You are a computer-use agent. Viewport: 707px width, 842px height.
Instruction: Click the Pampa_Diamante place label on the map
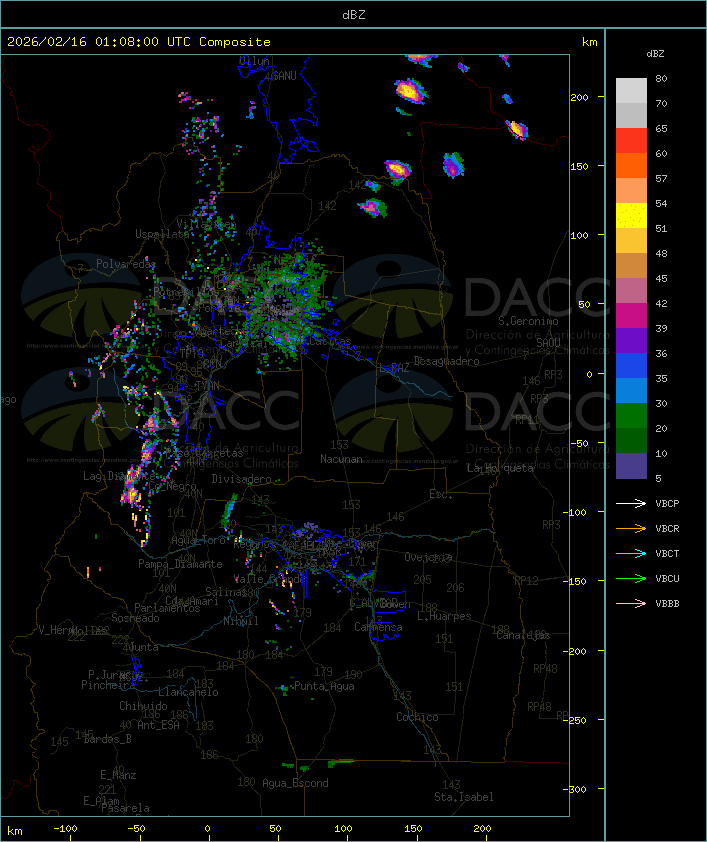tap(180, 564)
